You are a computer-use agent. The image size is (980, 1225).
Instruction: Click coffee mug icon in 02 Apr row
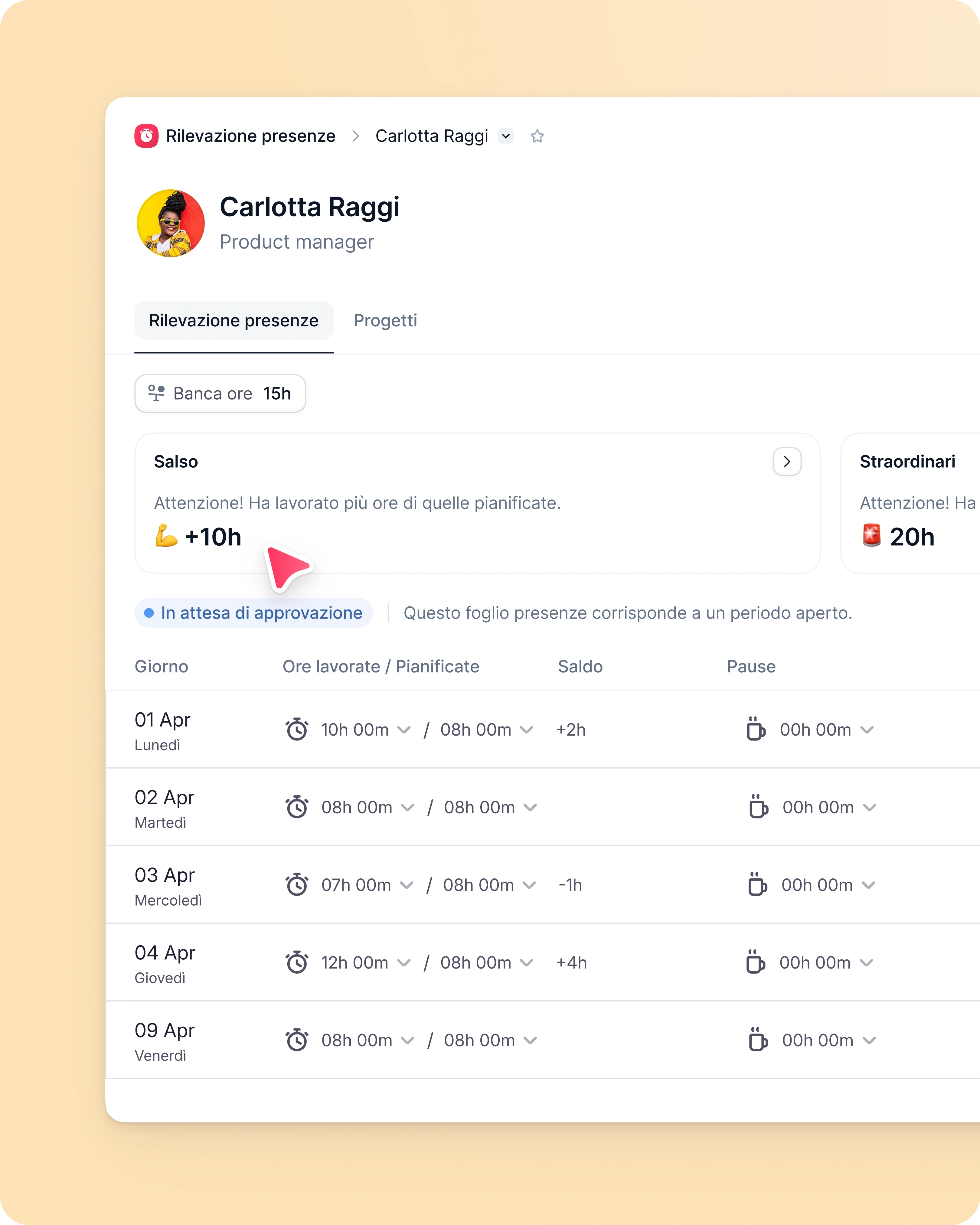[758, 807]
